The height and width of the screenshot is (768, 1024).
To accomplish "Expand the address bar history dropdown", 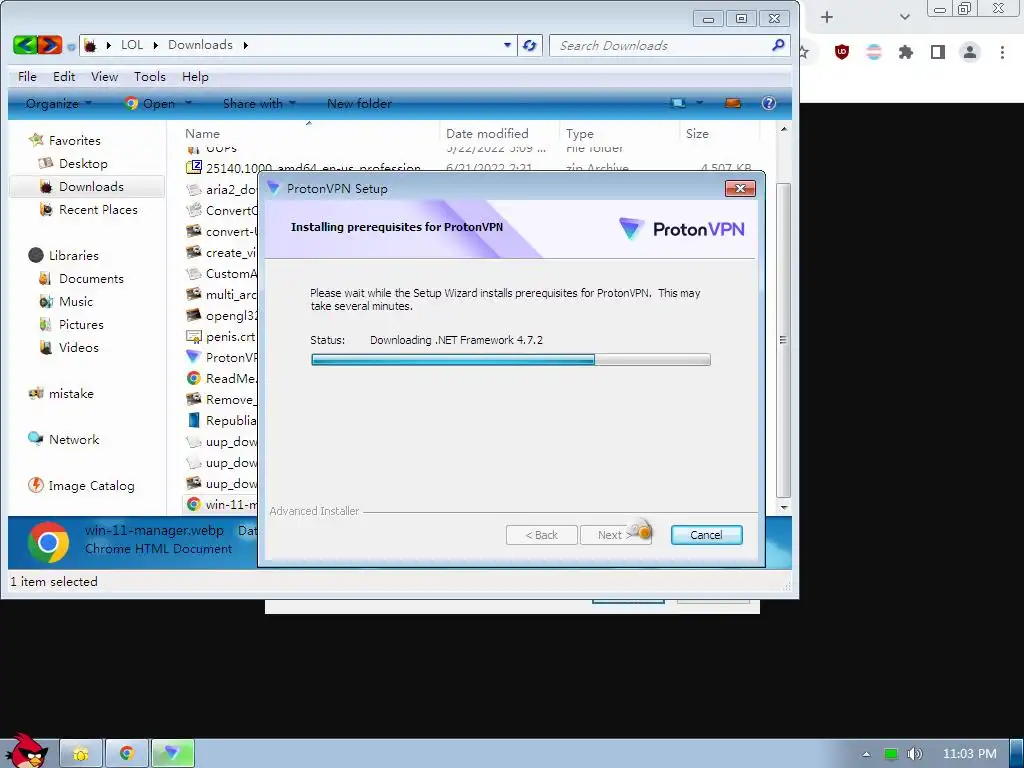I will pos(507,45).
